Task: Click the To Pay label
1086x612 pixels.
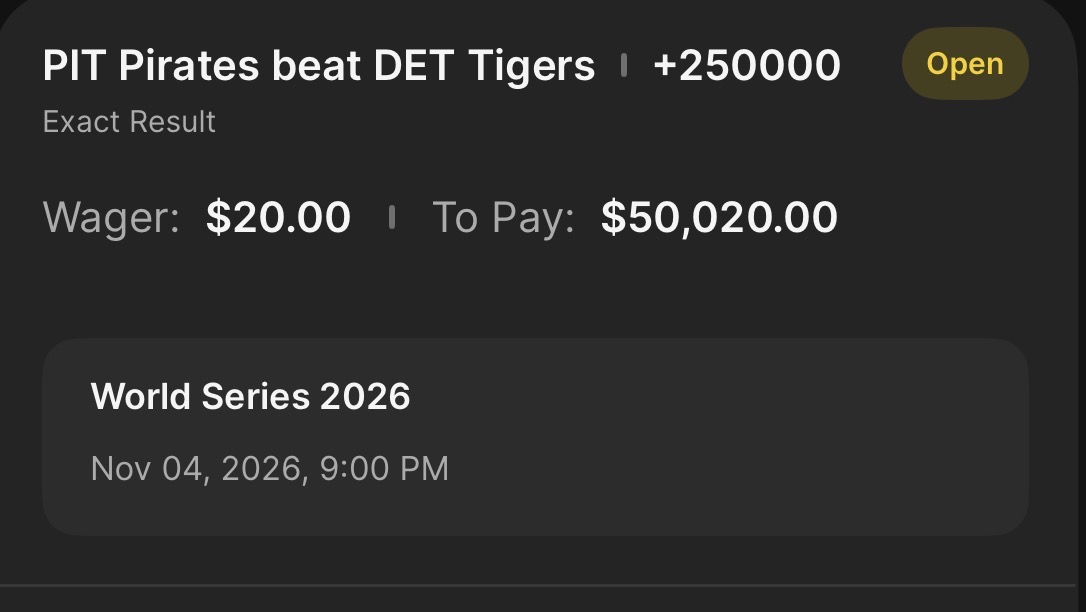Action: tap(503, 217)
